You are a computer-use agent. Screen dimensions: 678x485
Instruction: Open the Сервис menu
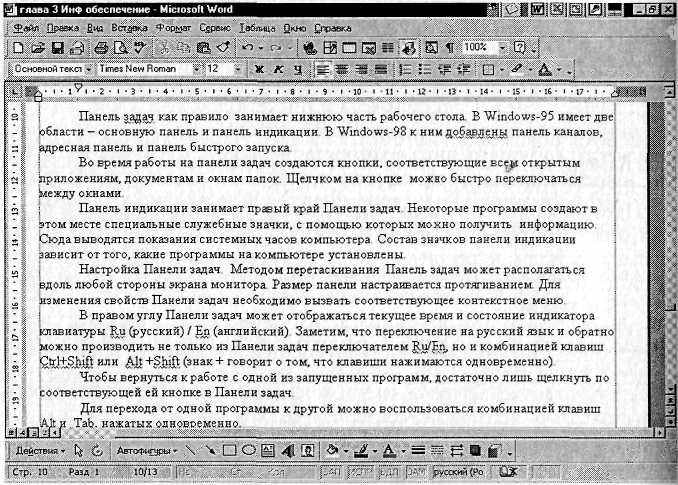coord(215,28)
